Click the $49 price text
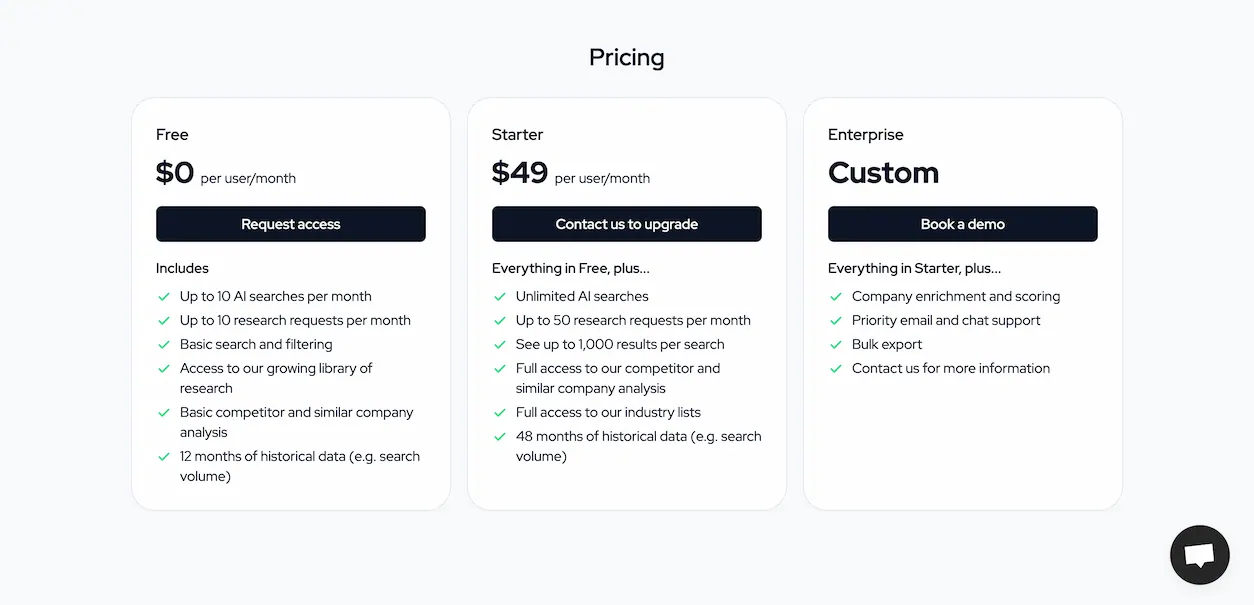1254x605 pixels. pos(519,172)
